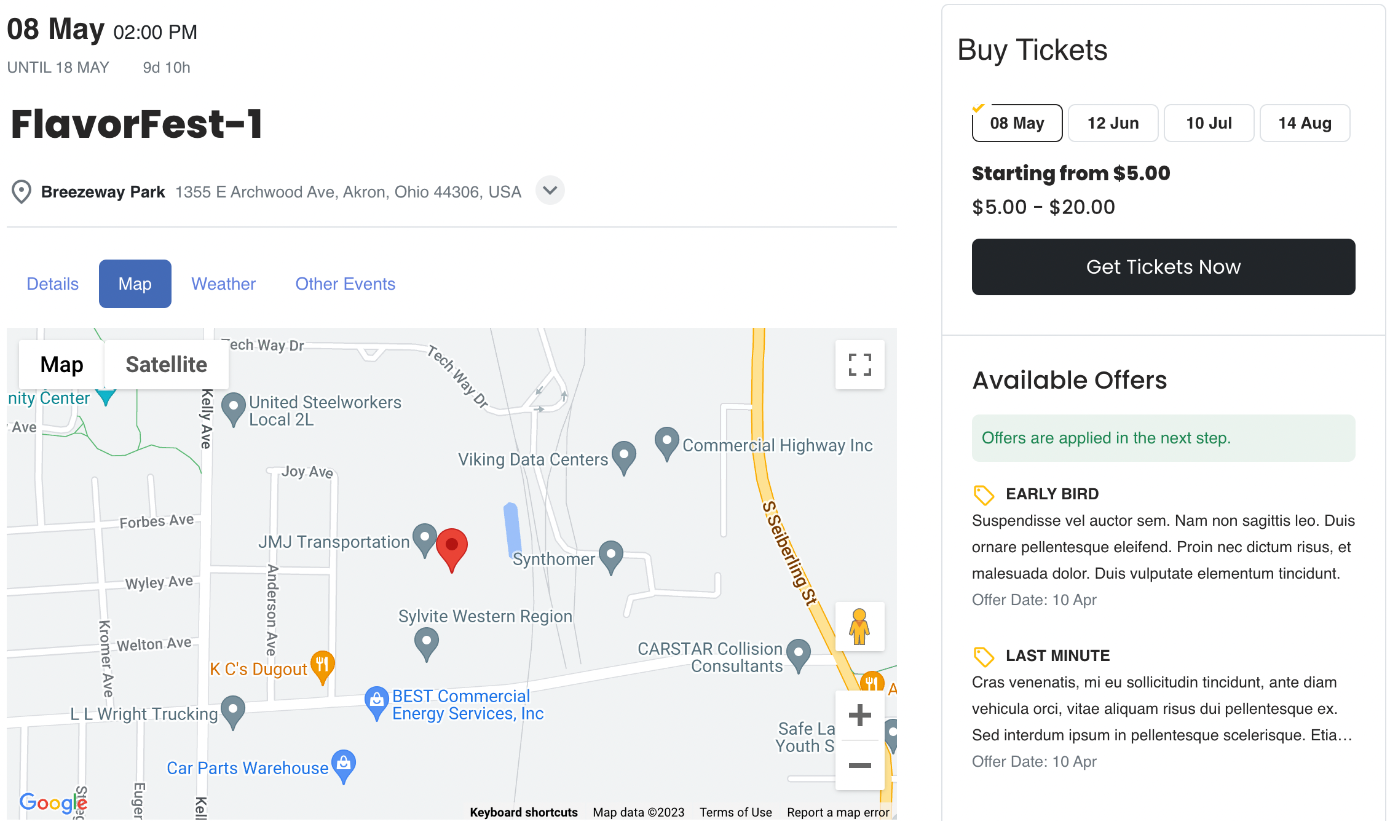
Task: Open the Weather tab
Action: click(x=224, y=284)
